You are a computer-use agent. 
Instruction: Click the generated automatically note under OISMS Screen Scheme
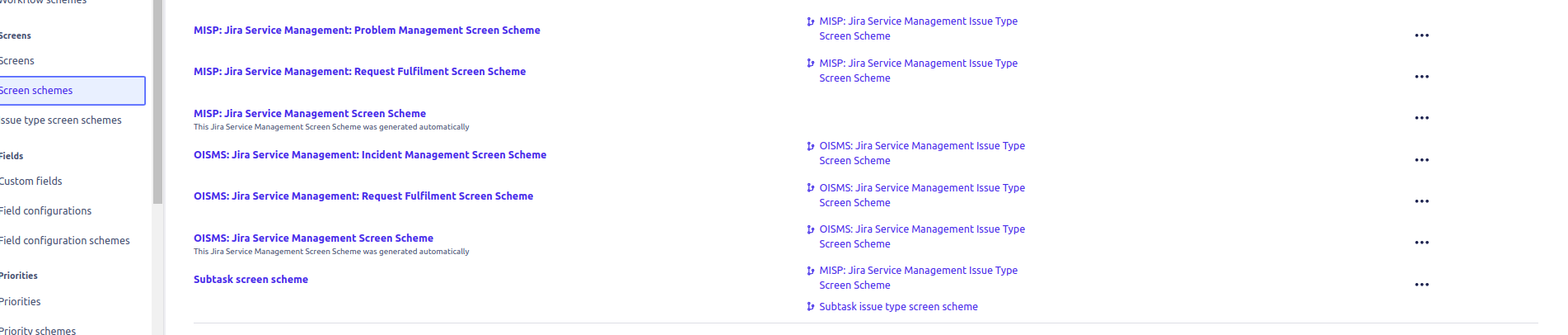(x=331, y=252)
